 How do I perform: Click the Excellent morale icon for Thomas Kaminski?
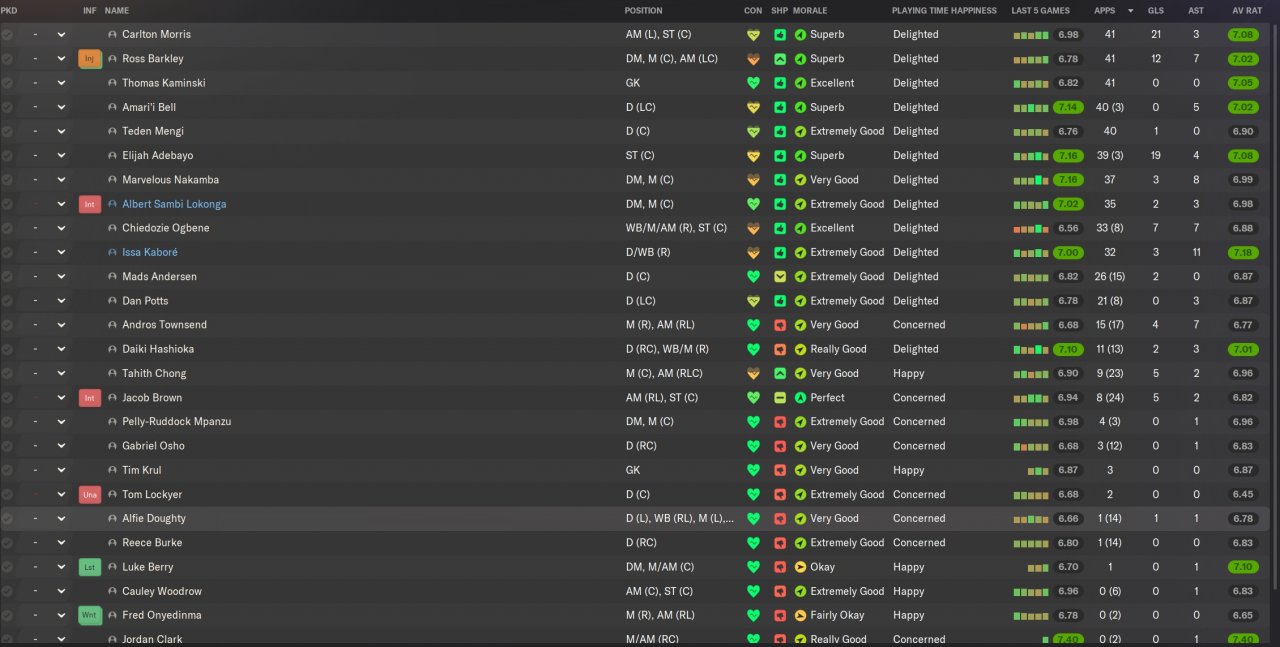(800, 83)
